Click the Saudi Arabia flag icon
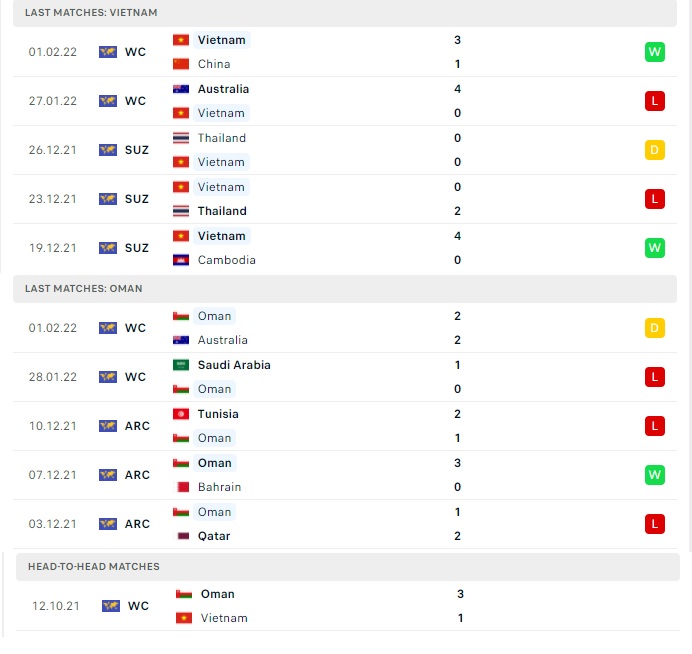 181,365
